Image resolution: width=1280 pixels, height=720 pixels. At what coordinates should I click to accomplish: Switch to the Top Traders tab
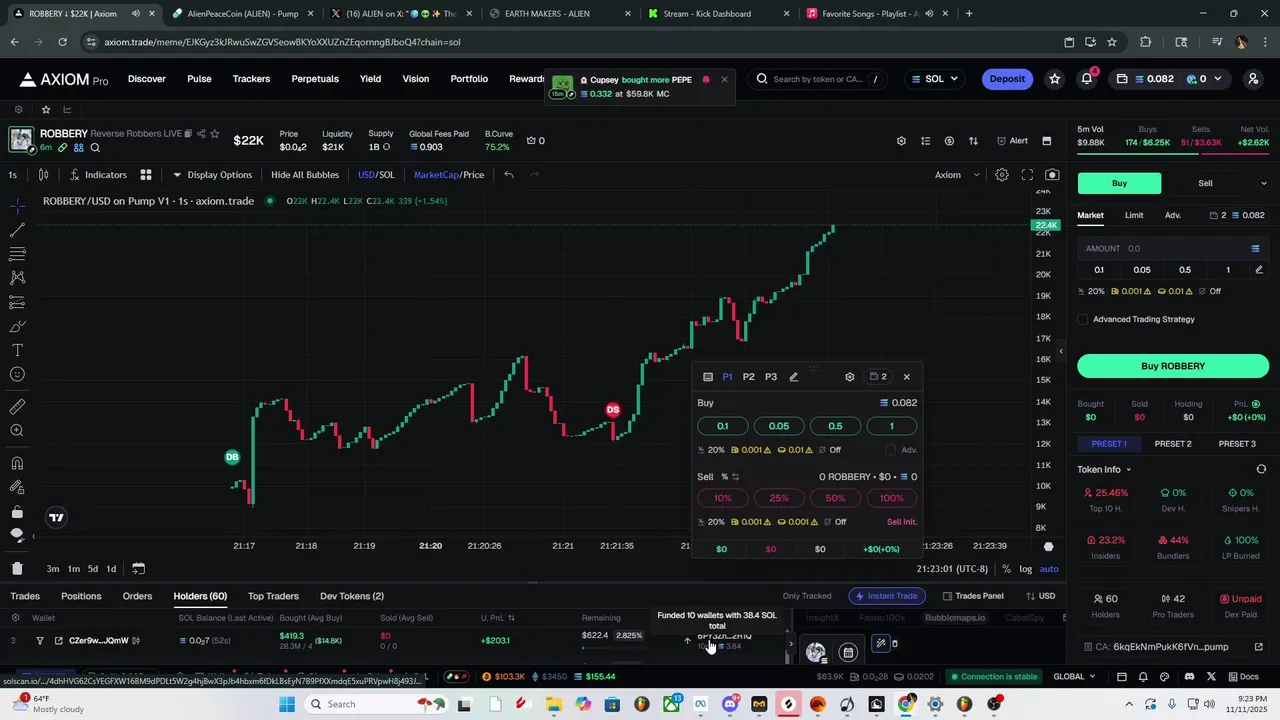[x=273, y=596]
